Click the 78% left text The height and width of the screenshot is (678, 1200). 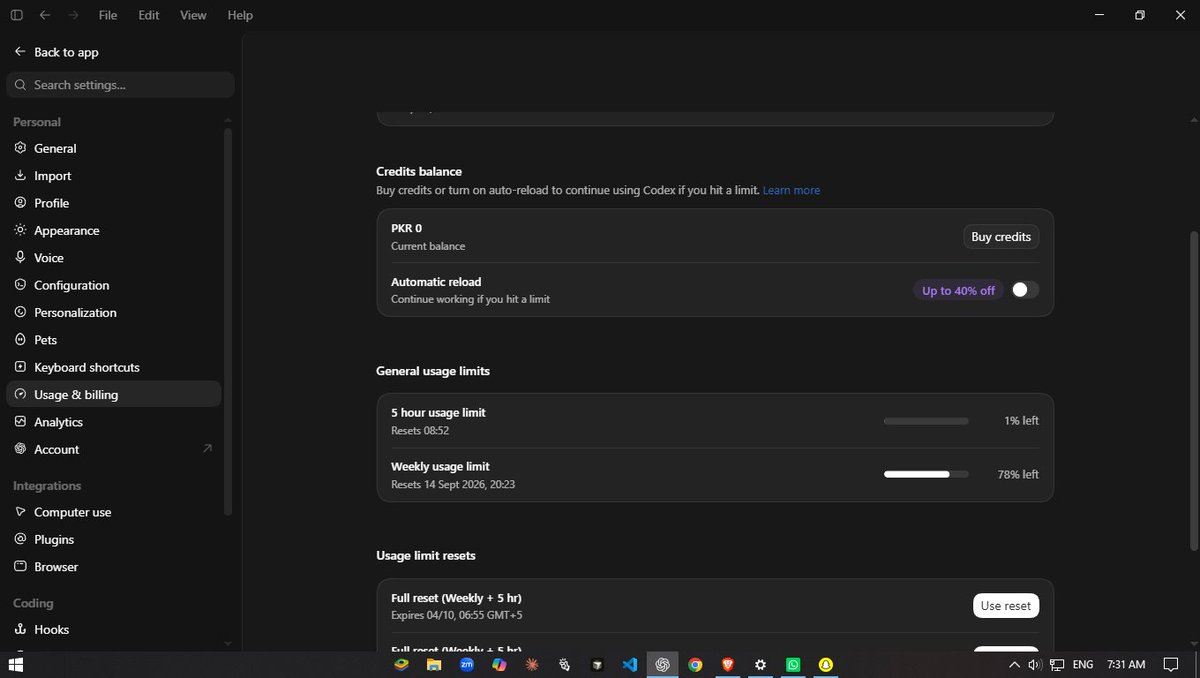pos(1018,474)
